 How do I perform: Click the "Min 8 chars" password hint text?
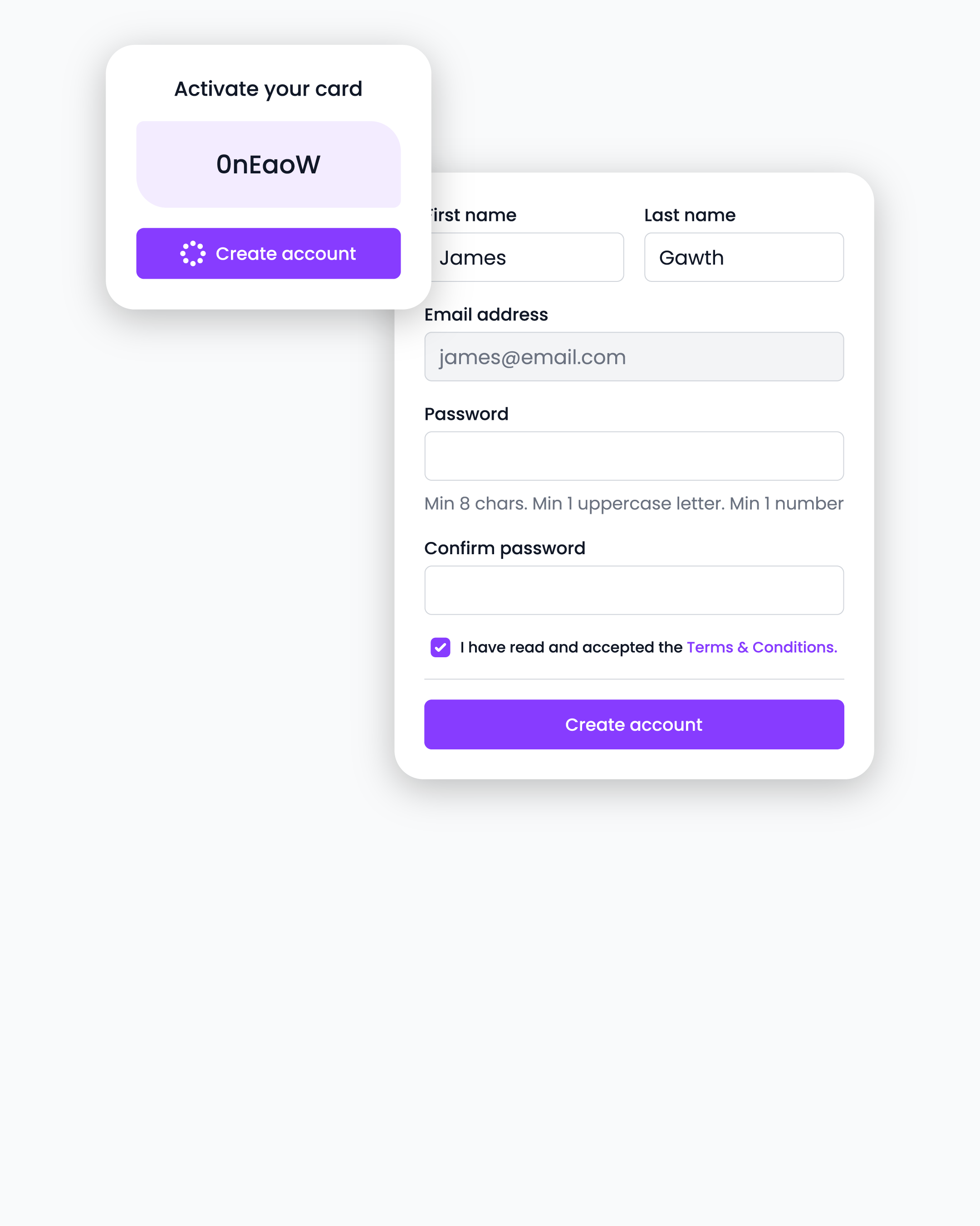click(x=633, y=504)
